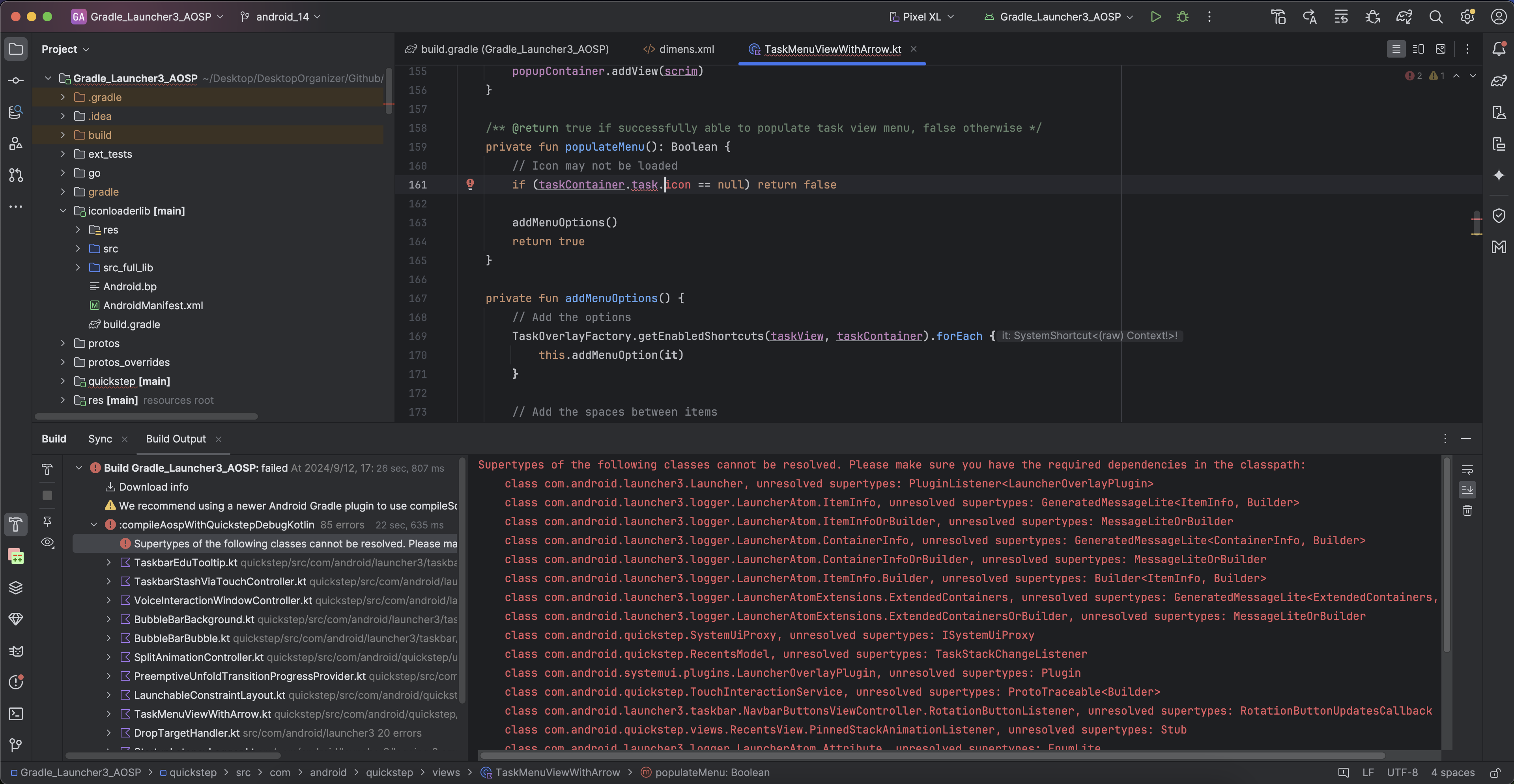Click Project tree horizontal scrollbar
This screenshot has width=1514, height=784.
coord(146,416)
